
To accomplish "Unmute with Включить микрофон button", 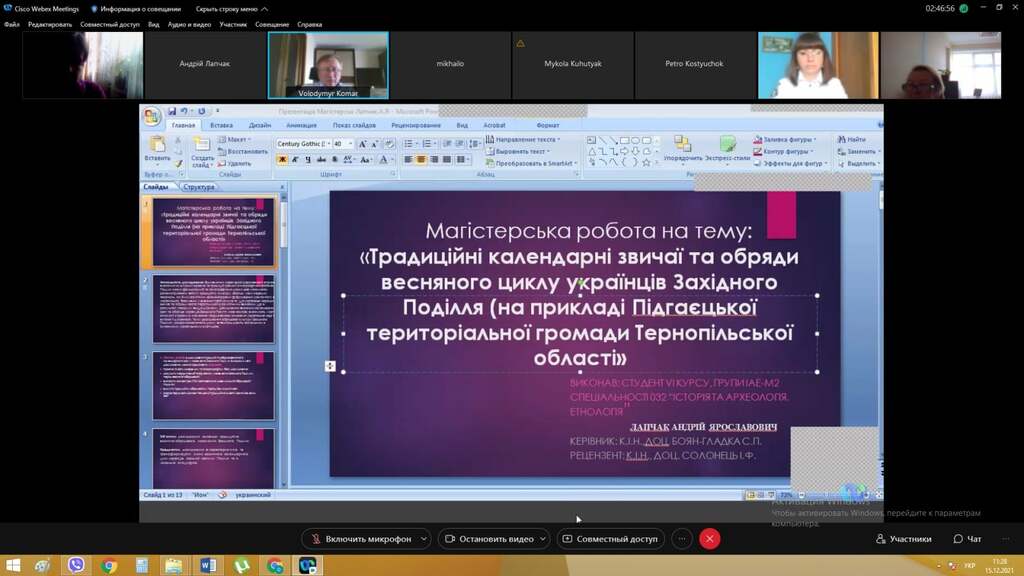I will coord(360,539).
